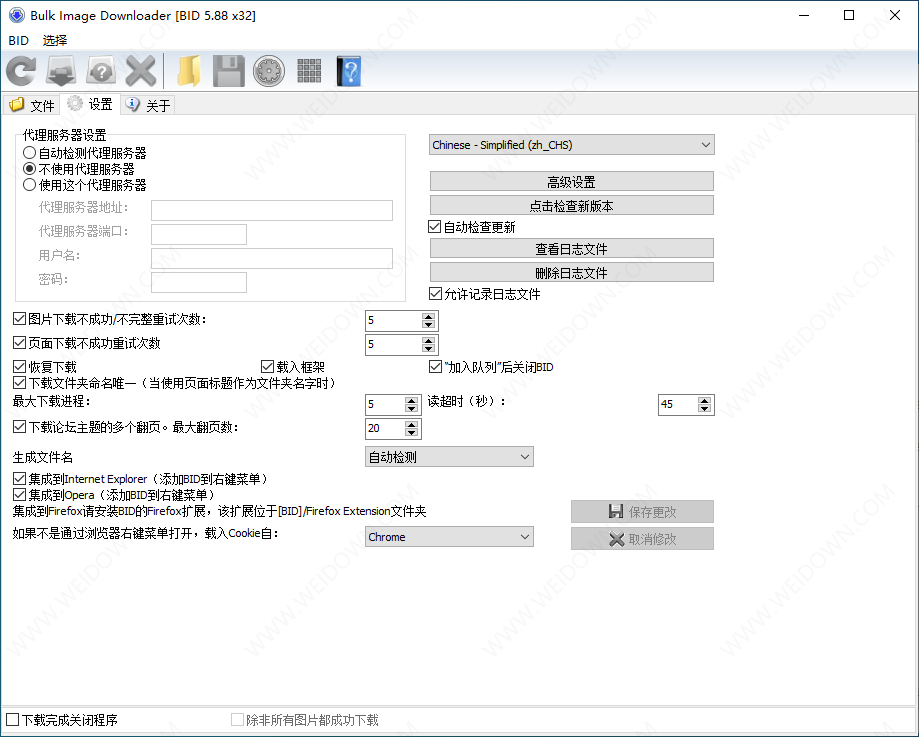Open the Chrome cookie source dropdown
This screenshot has width=919, height=737.
coord(449,537)
